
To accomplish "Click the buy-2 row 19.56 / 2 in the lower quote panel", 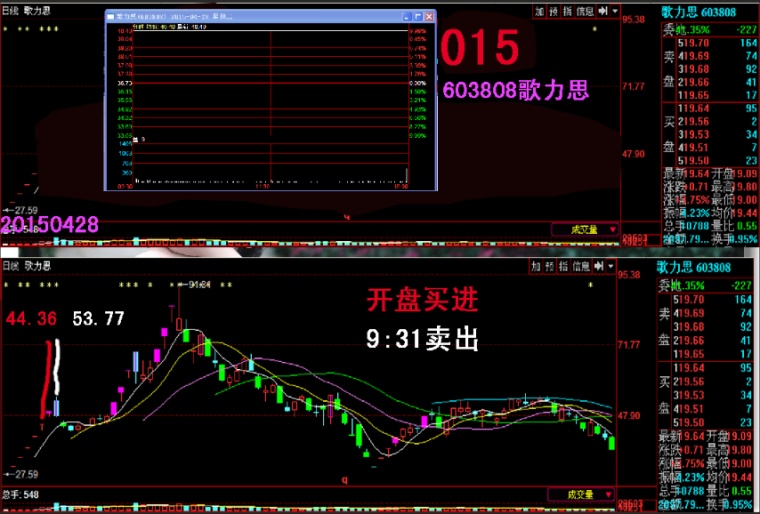I will [x=713, y=382].
